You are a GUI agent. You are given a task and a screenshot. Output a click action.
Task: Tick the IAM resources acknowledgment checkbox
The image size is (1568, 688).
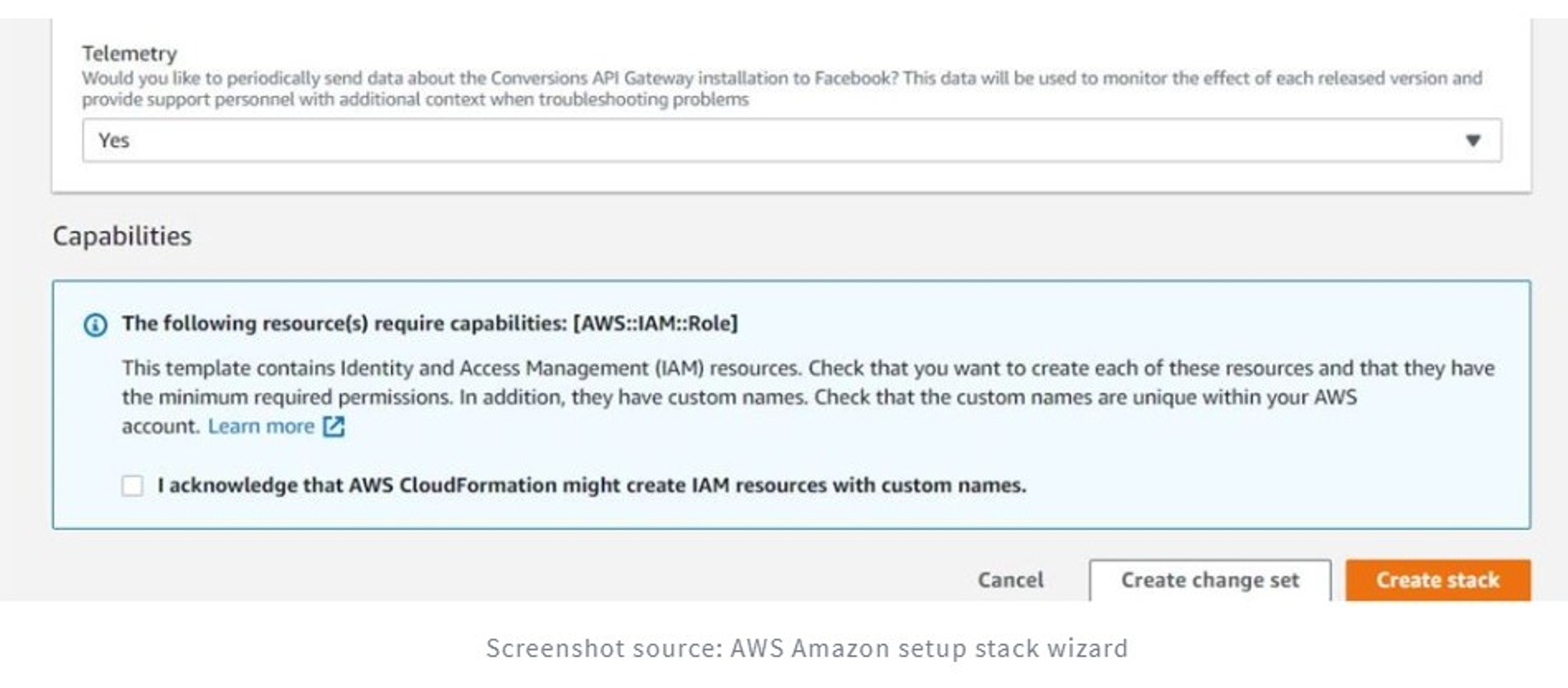132,486
